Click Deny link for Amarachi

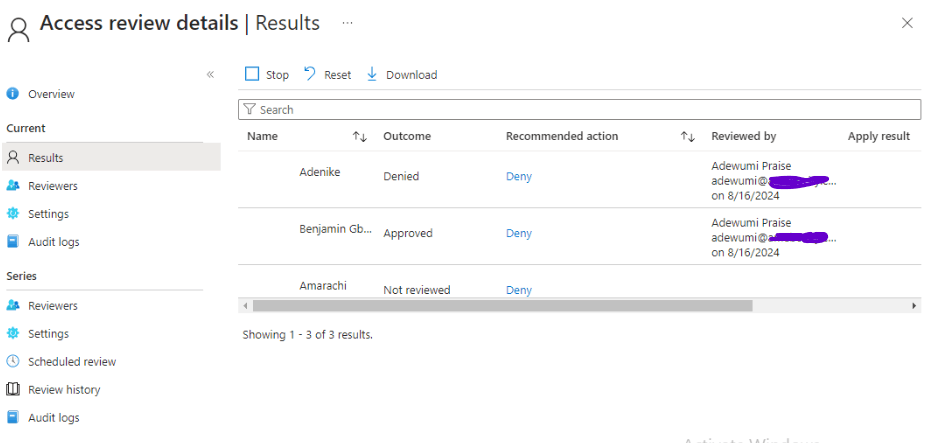pos(519,291)
